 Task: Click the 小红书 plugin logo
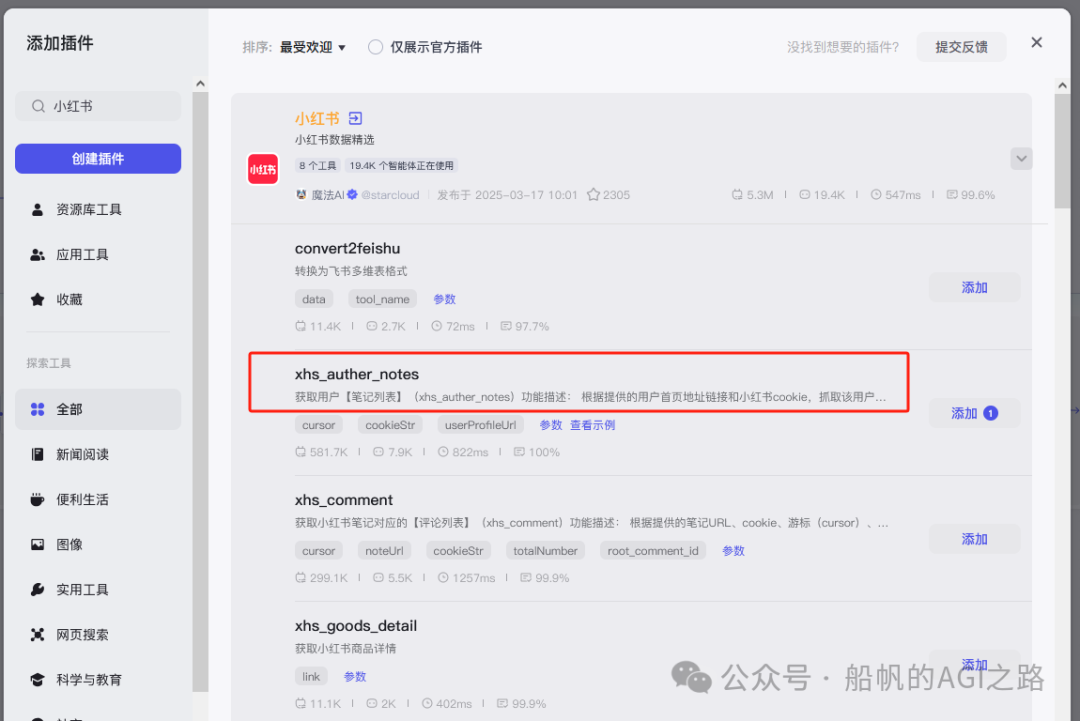tap(263, 169)
